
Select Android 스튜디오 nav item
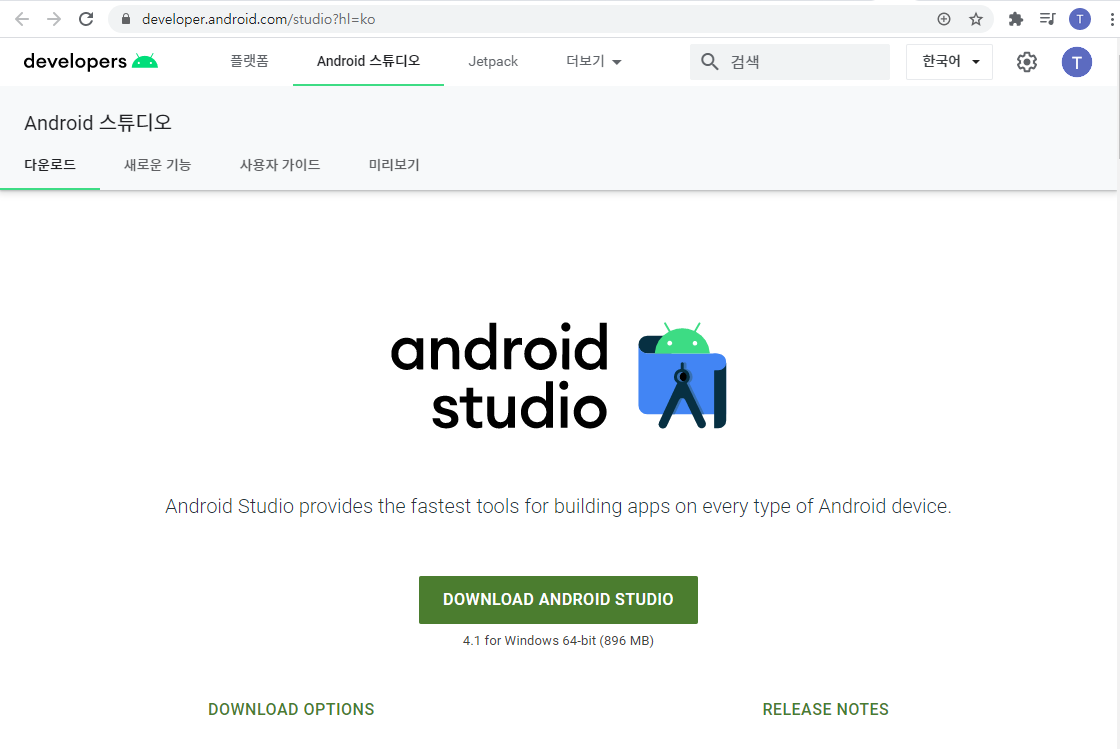point(369,61)
